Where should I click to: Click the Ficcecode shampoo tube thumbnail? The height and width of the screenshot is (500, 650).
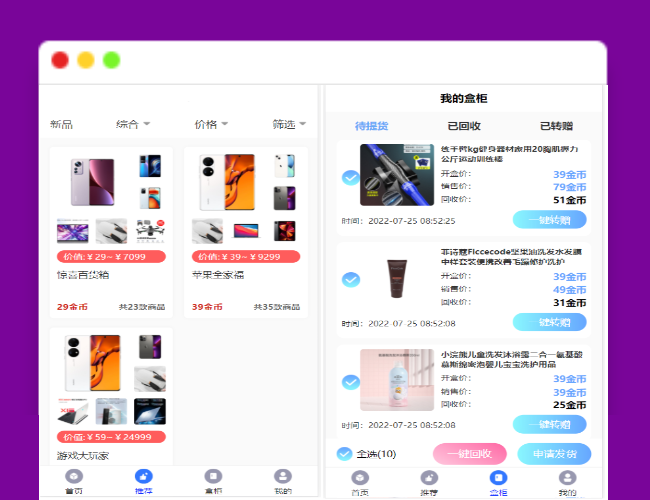pyautogui.click(x=397, y=278)
